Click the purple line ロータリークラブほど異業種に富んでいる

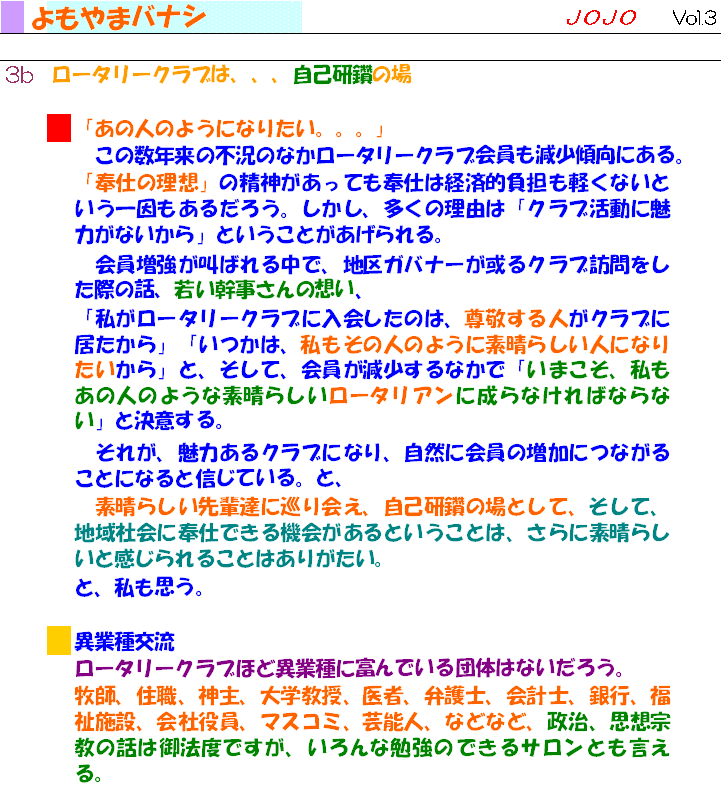point(349,668)
